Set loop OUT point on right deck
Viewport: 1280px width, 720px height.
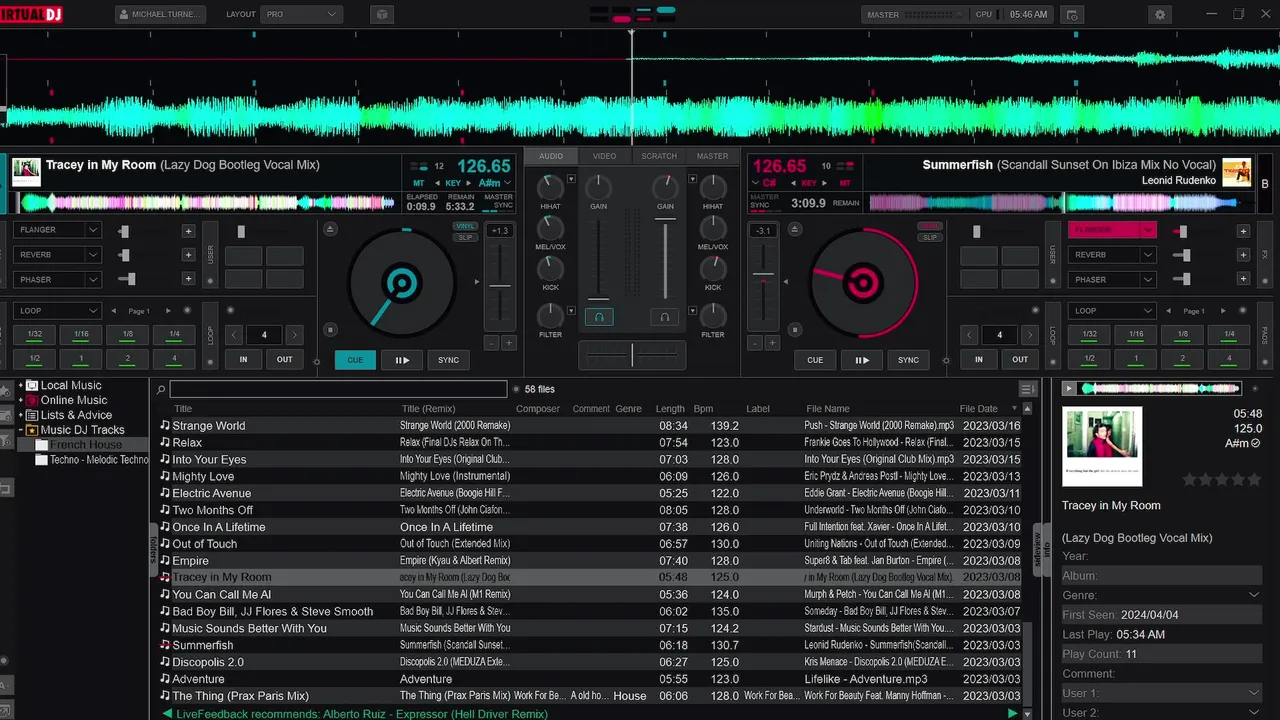pyautogui.click(x=1020, y=360)
